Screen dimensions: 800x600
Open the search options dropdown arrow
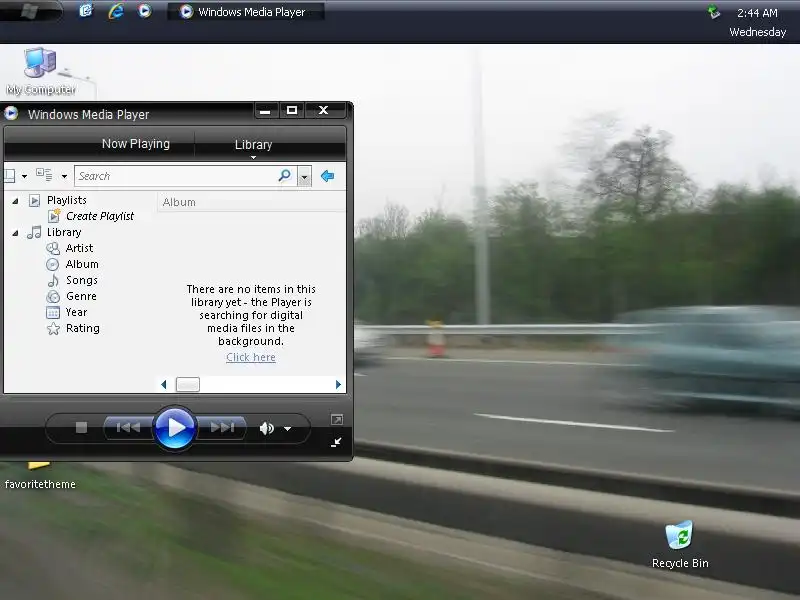(x=305, y=177)
